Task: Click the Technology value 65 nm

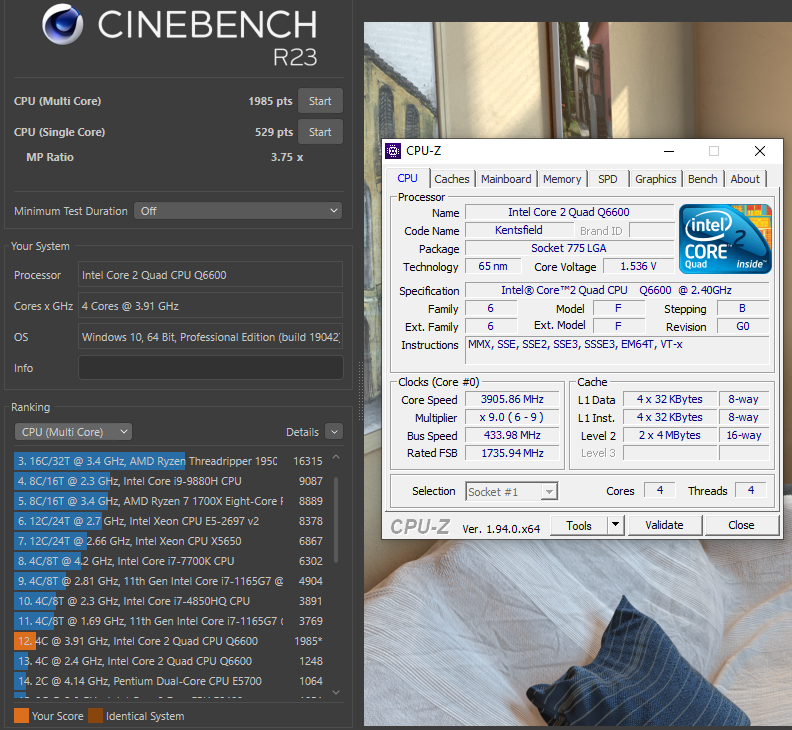Action: pyautogui.click(x=492, y=266)
